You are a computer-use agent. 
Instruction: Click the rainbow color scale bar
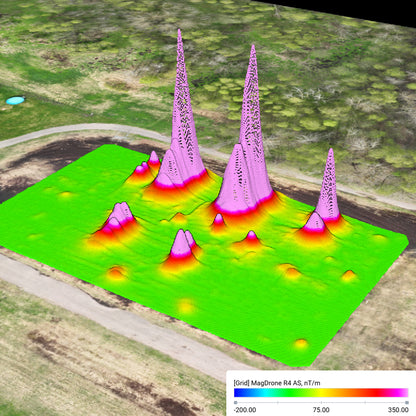pyautogui.click(x=321, y=393)
